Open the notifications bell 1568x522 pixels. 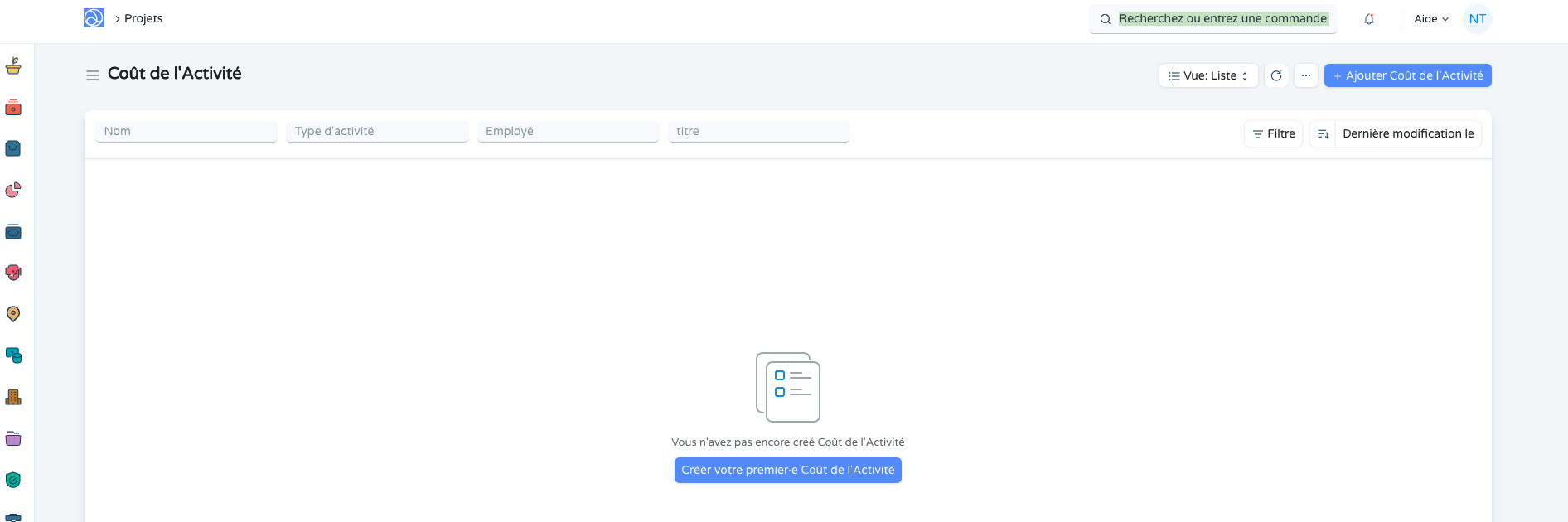click(x=1369, y=19)
